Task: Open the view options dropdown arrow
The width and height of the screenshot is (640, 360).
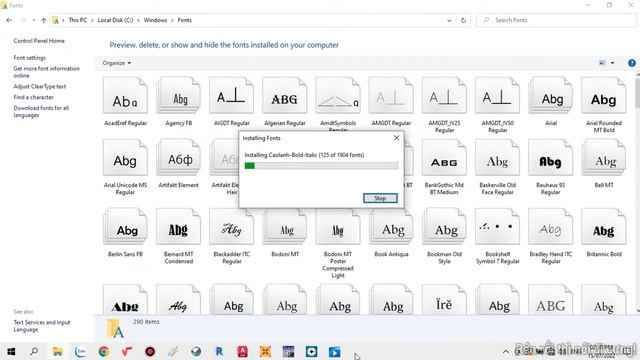Action: pyautogui.click(x=612, y=63)
